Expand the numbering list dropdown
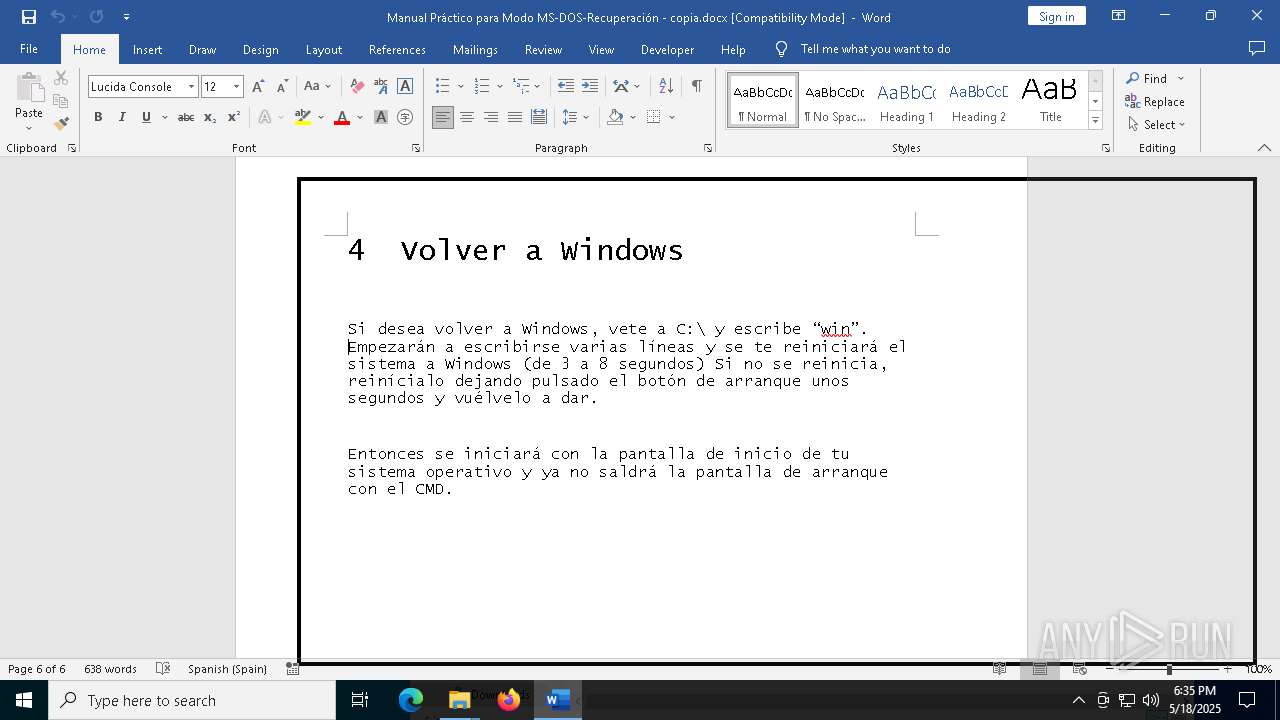This screenshot has height=720, width=1280. pyautogui.click(x=501, y=87)
